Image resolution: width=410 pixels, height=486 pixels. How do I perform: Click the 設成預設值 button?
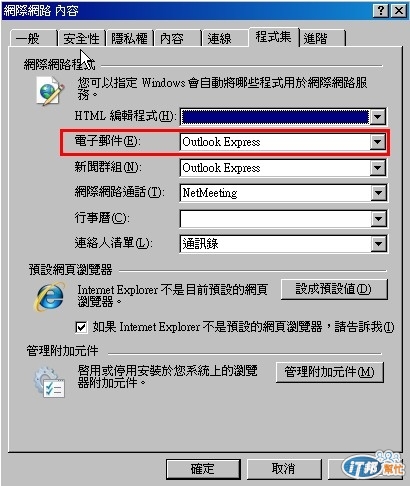[334, 289]
